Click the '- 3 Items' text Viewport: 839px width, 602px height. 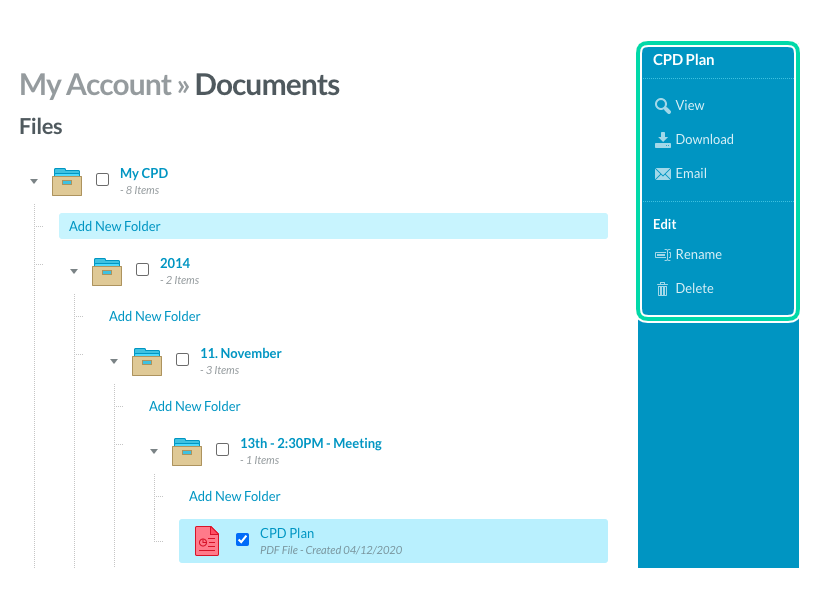(x=220, y=370)
